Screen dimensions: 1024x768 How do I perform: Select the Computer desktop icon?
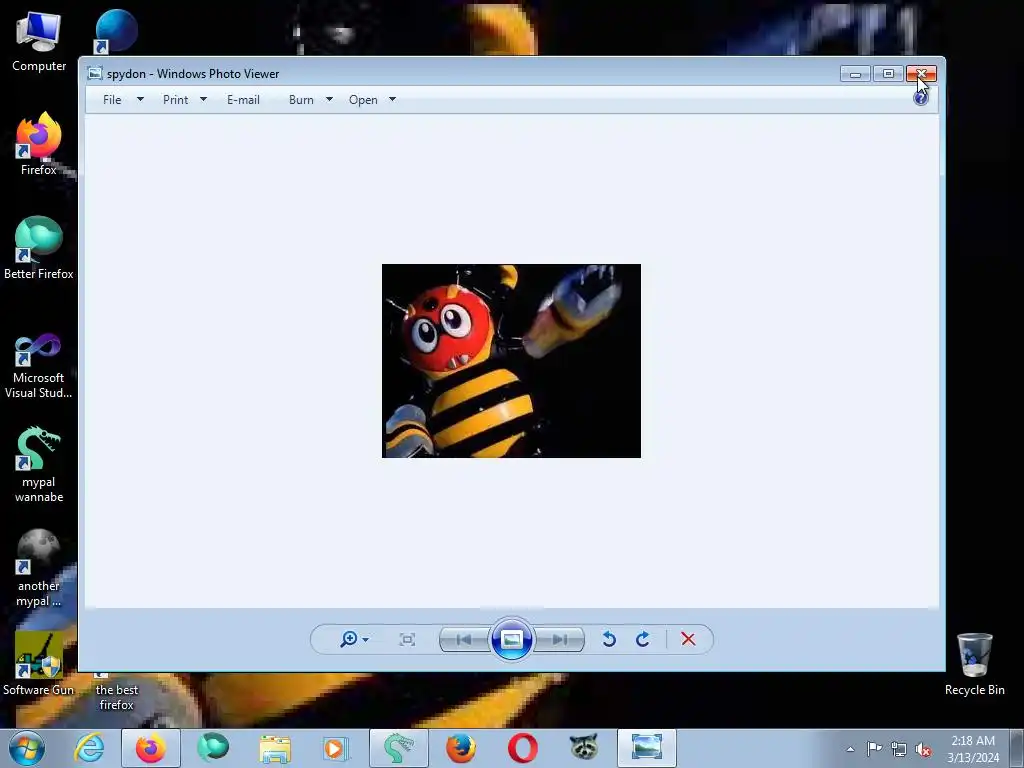tap(39, 42)
